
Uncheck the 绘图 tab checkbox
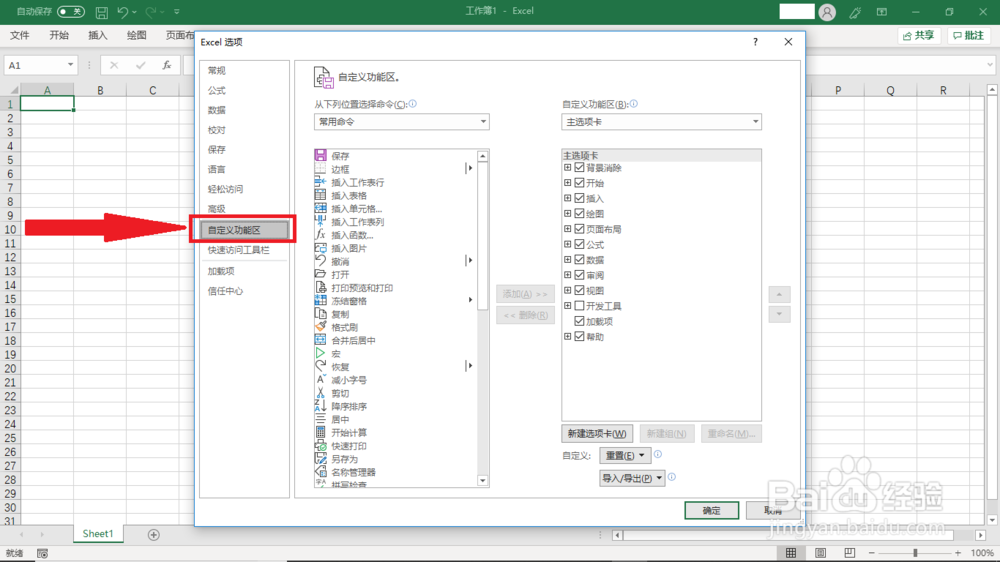click(x=579, y=213)
